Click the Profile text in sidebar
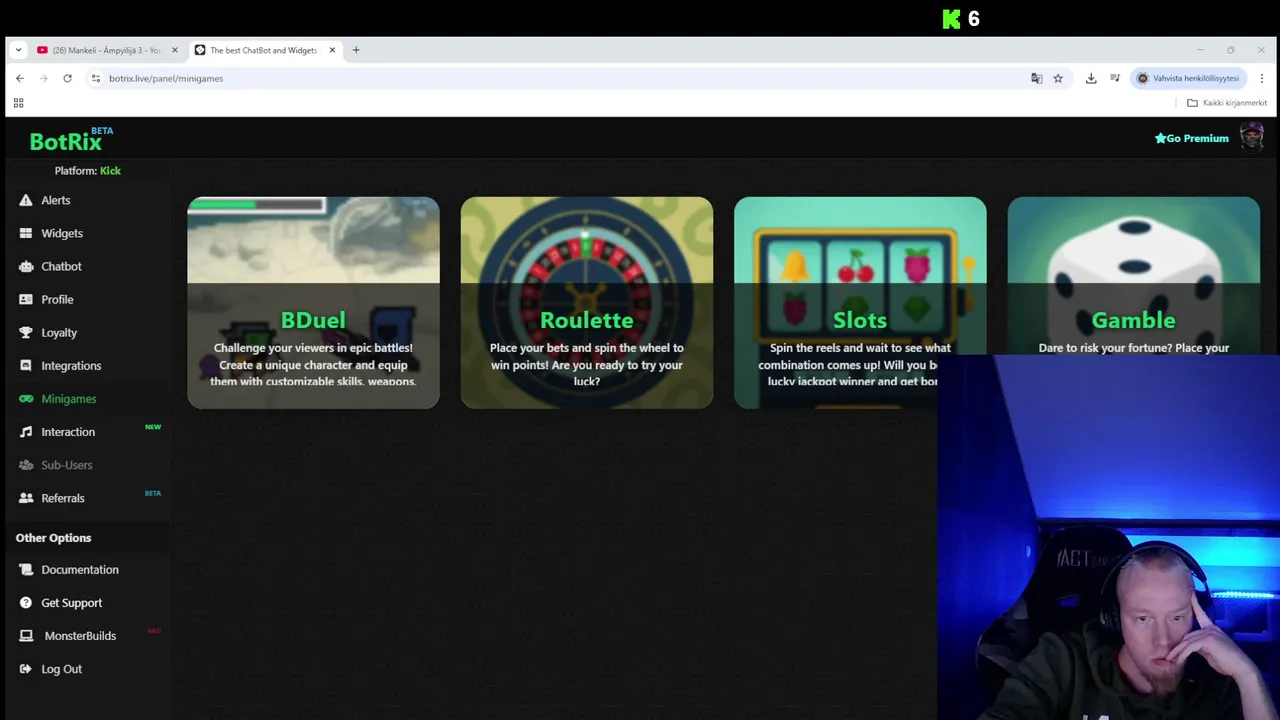The height and width of the screenshot is (720, 1280). (x=57, y=299)
